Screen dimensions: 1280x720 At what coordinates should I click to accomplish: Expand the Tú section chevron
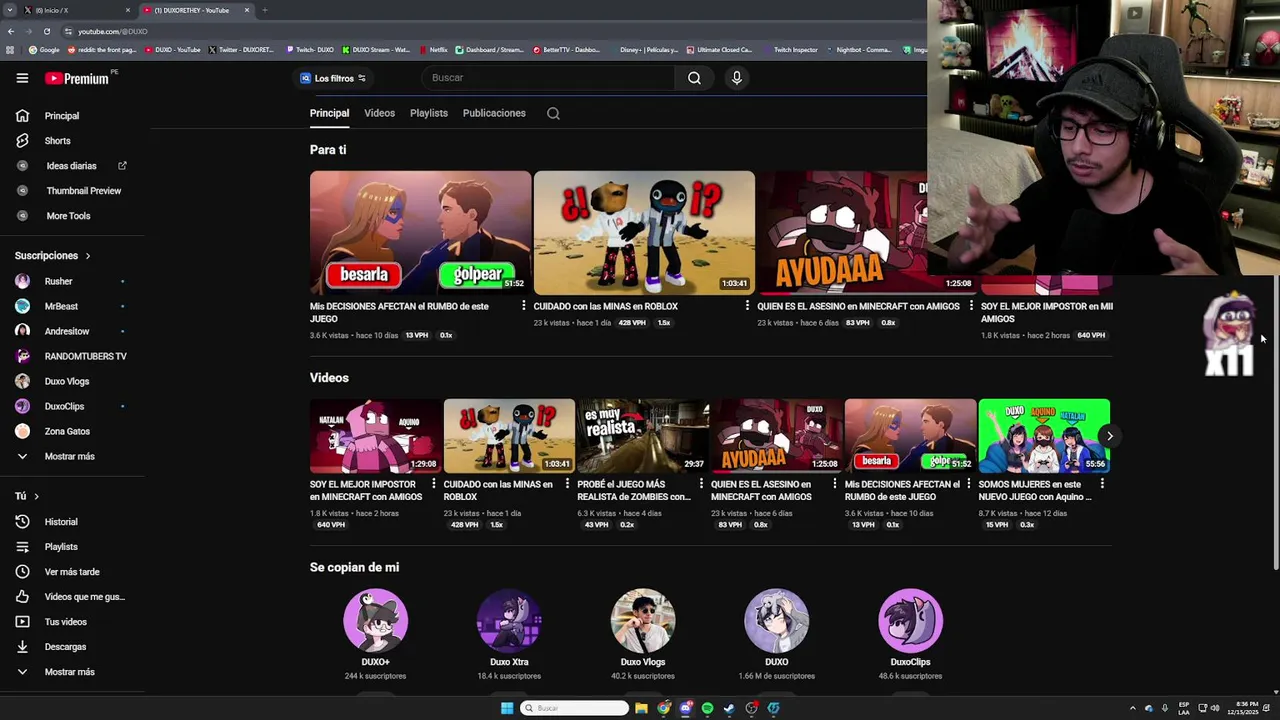pyautogui.click(x=37, y=496)
